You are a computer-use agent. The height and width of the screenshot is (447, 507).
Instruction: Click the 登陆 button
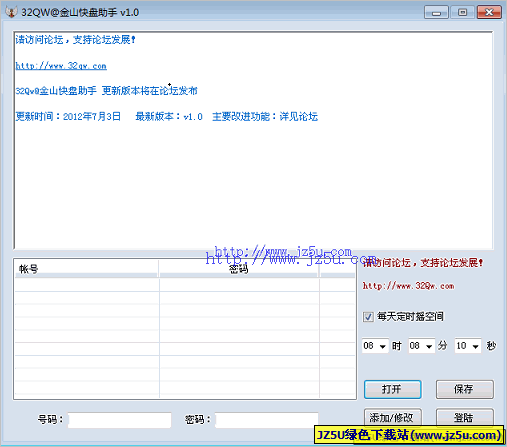pos(465,417)
